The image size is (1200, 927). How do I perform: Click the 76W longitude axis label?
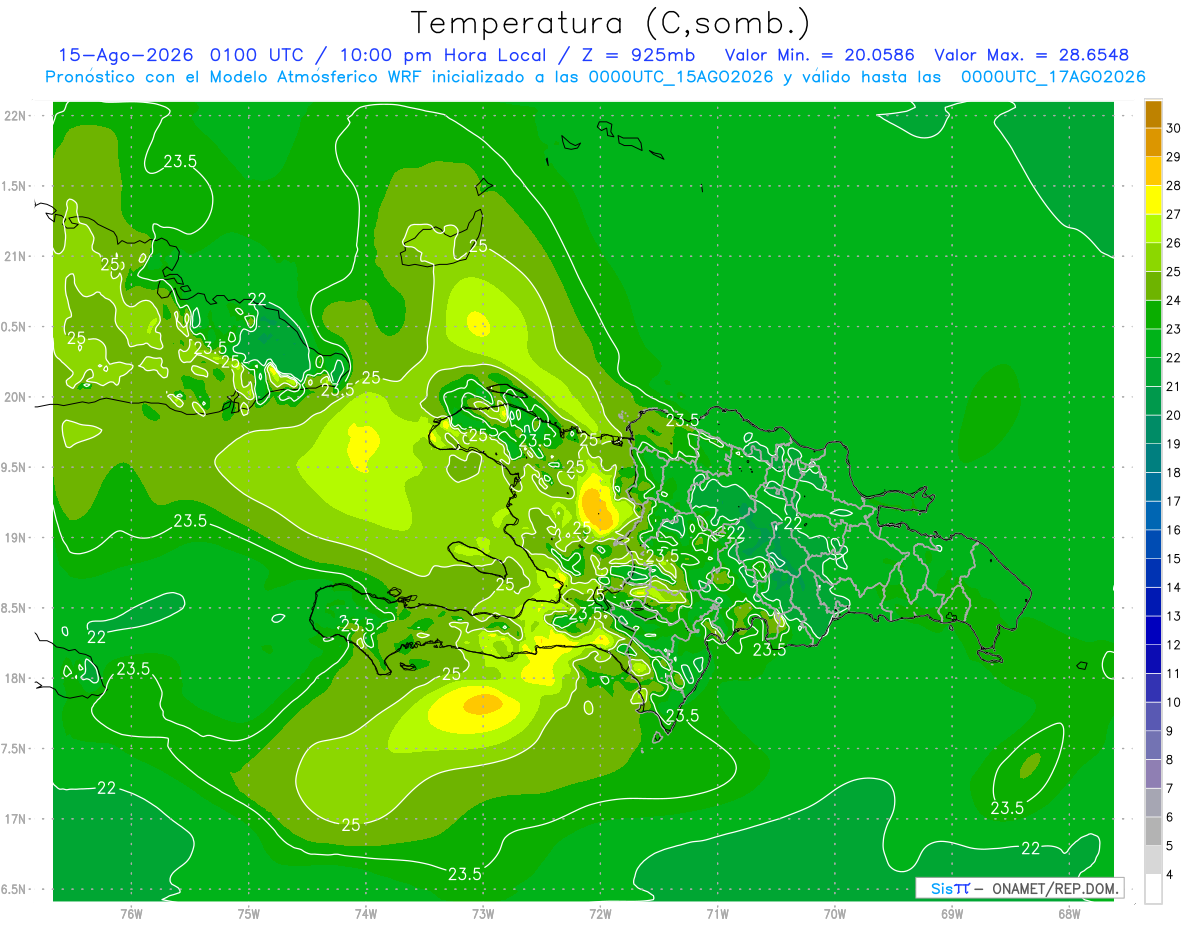click(131, 913)
